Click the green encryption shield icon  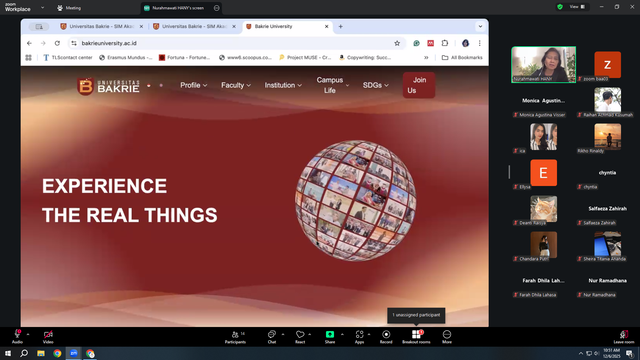click(x=560, y=7)
